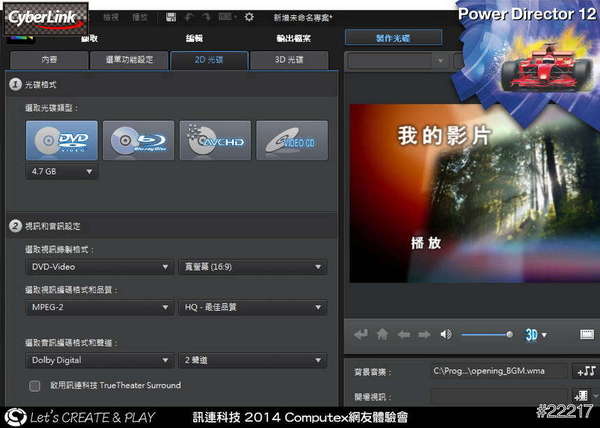This screenshot has width=600, height=428.
Task: Open the HQ video quality dropdown
Action: click(253, 307)
